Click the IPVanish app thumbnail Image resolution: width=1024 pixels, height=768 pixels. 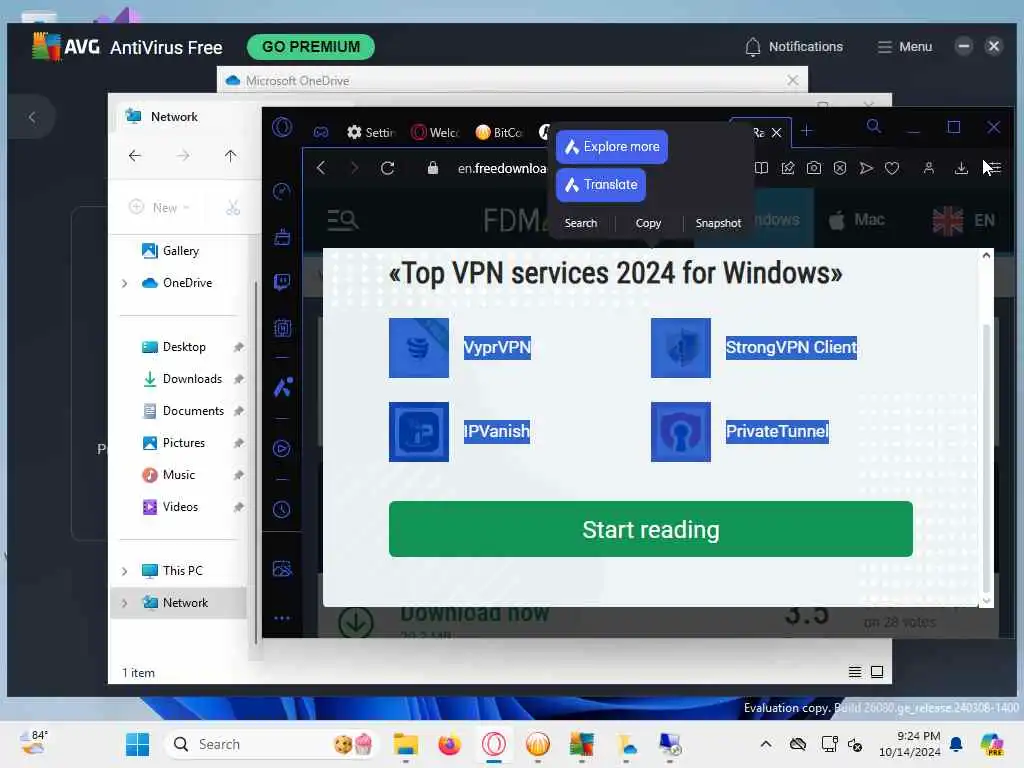point(419,432)
